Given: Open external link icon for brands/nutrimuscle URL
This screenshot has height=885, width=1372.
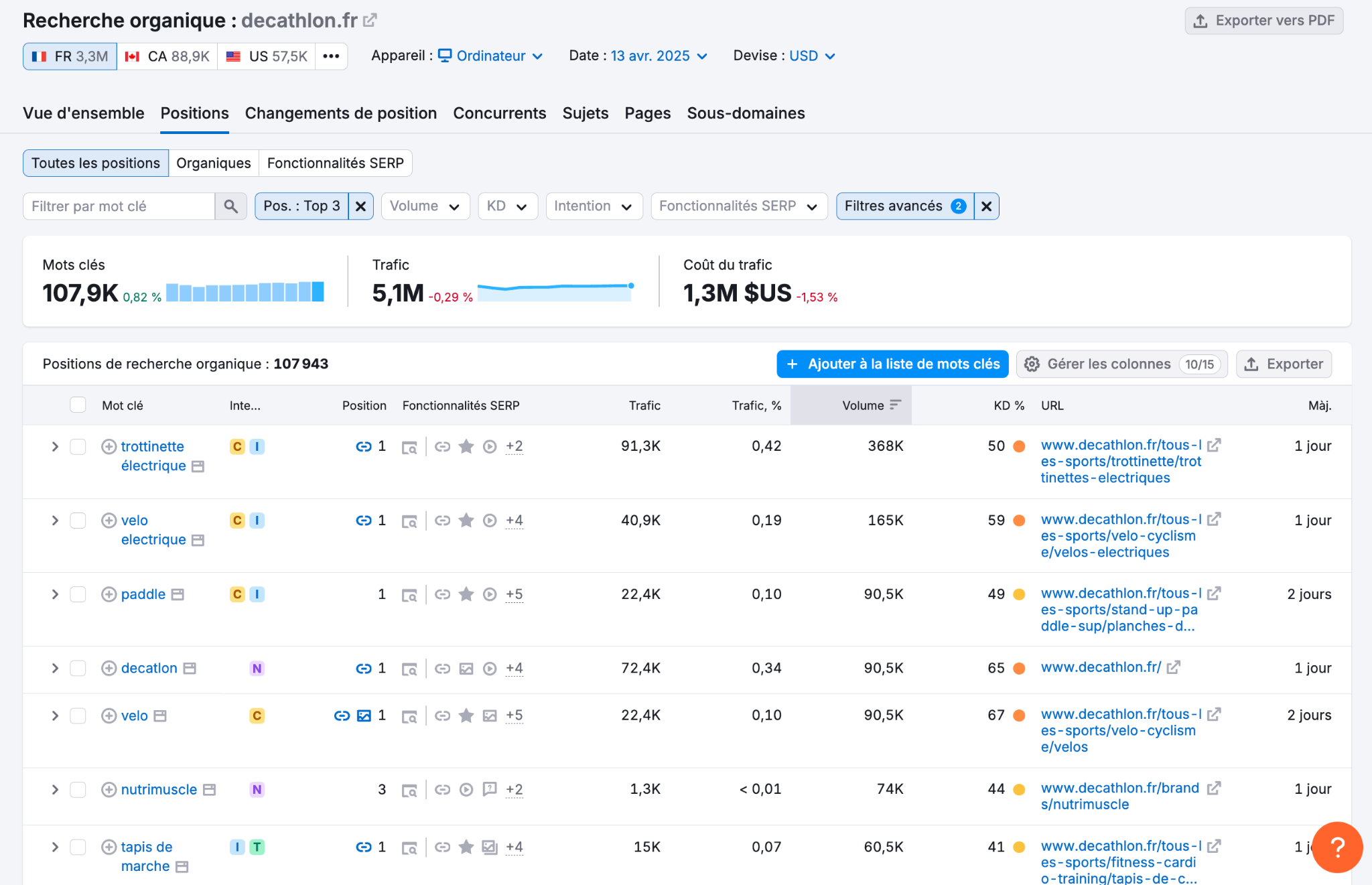Looking at the screenshot, I should pyautogui.click(x=1214, y=789).
